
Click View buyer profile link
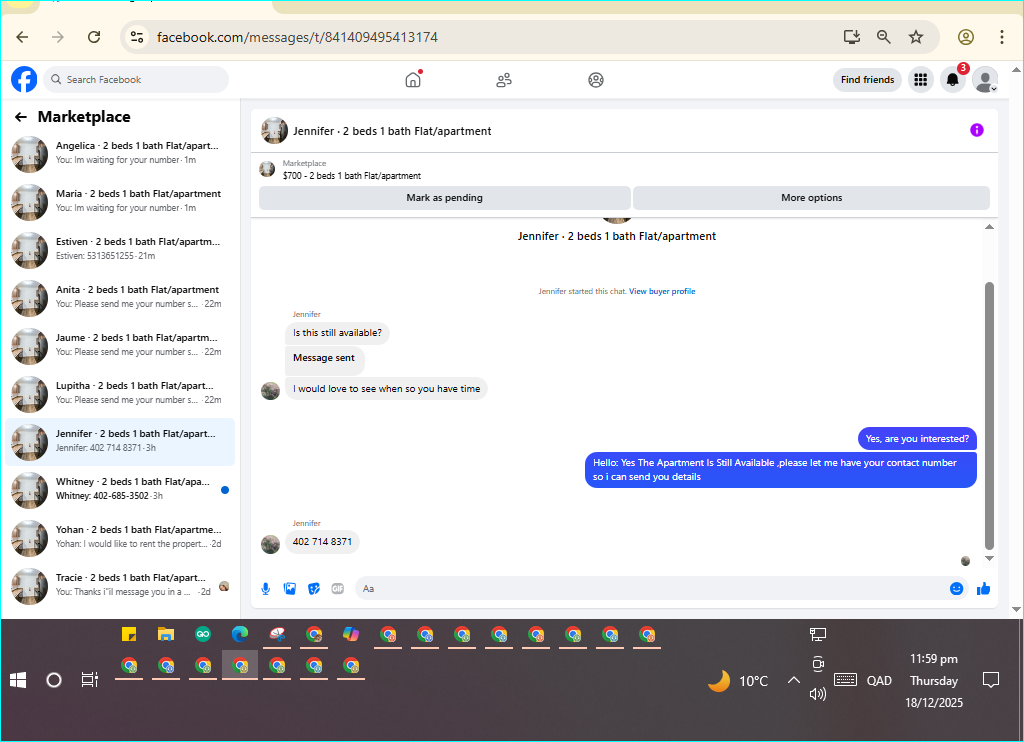coord(662,291)
